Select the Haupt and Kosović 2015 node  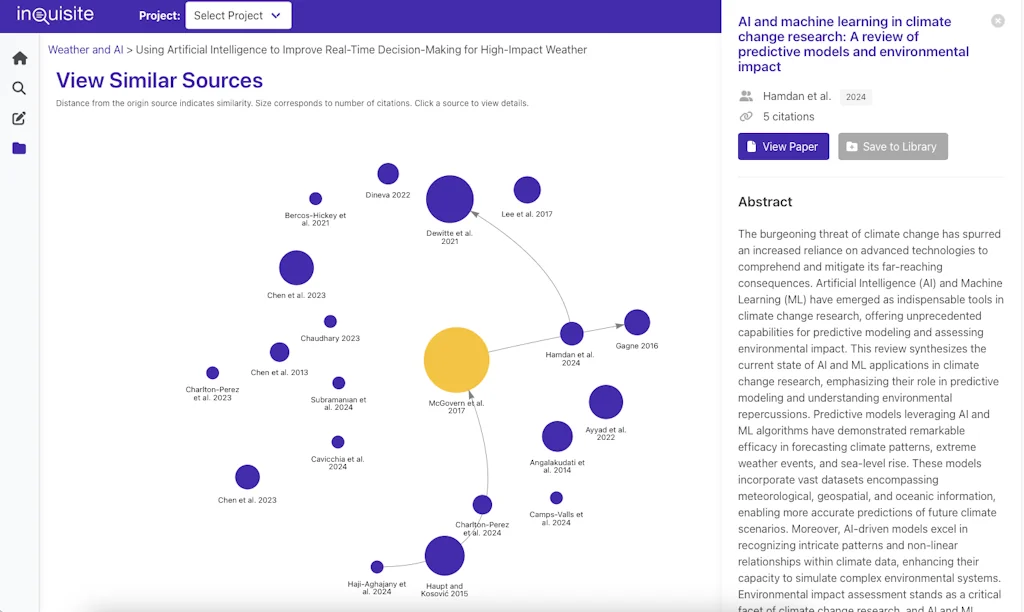[444, 556]
